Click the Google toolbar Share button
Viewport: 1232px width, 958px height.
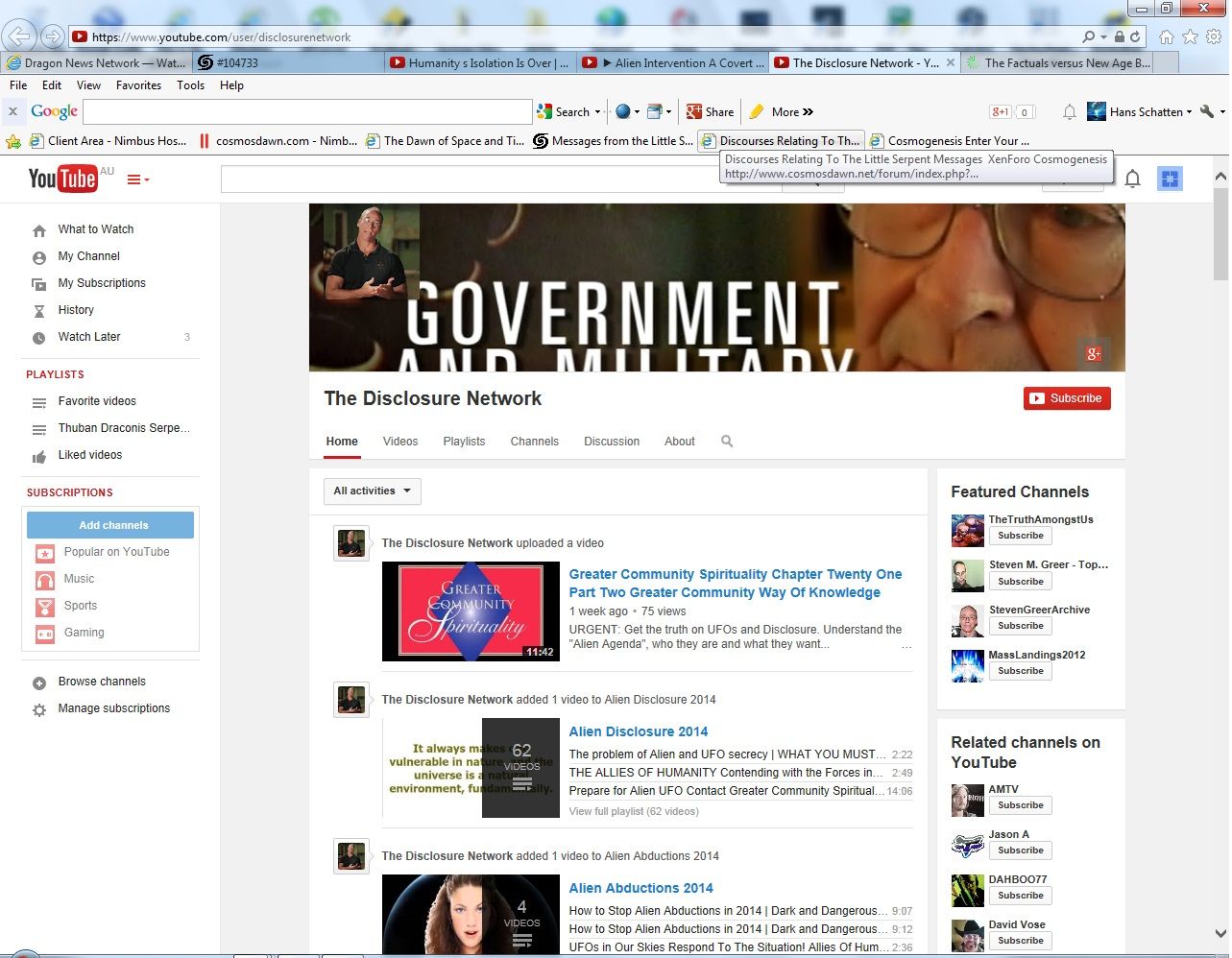pos(711,112)
